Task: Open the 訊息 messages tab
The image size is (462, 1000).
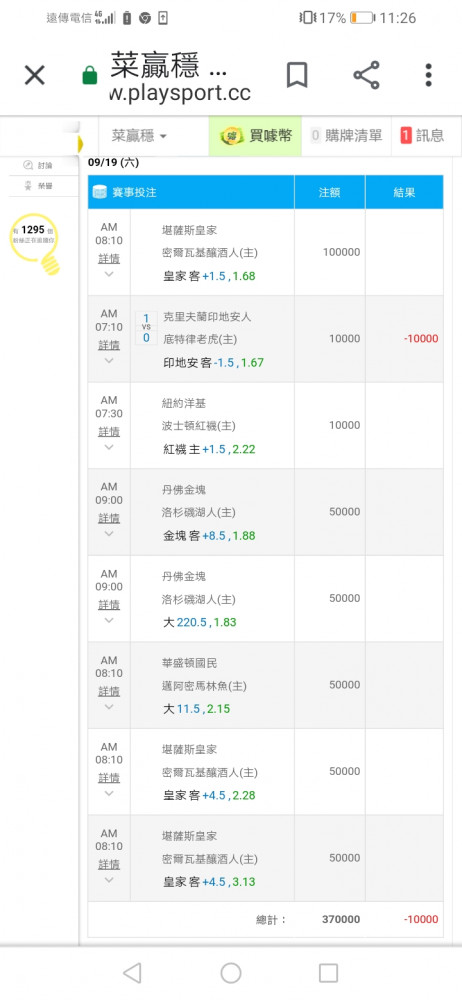Action: (x=422, y=136)
